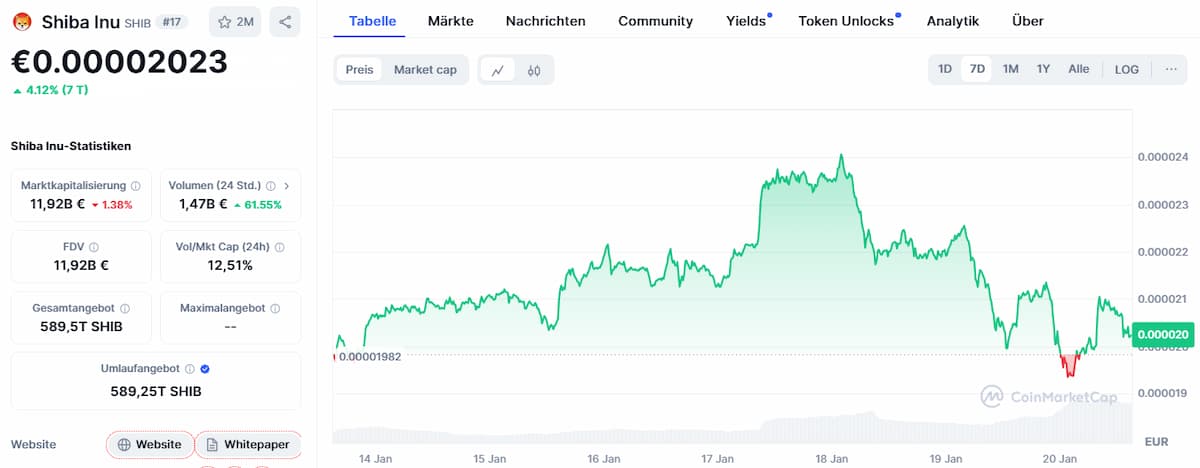Click the Shiba Inu coin logo

pos(22,21)
